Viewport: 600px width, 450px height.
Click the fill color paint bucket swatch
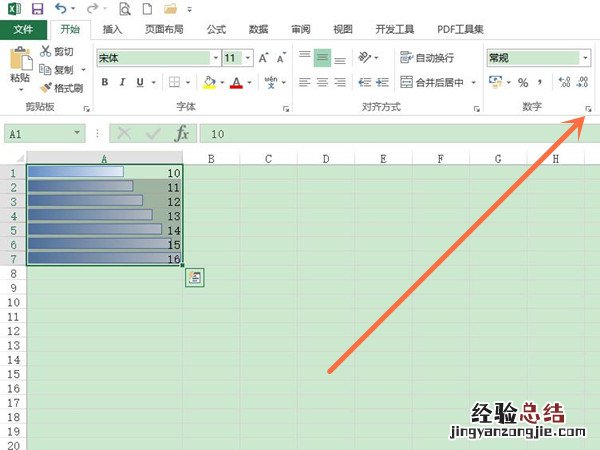pos(208,82)
